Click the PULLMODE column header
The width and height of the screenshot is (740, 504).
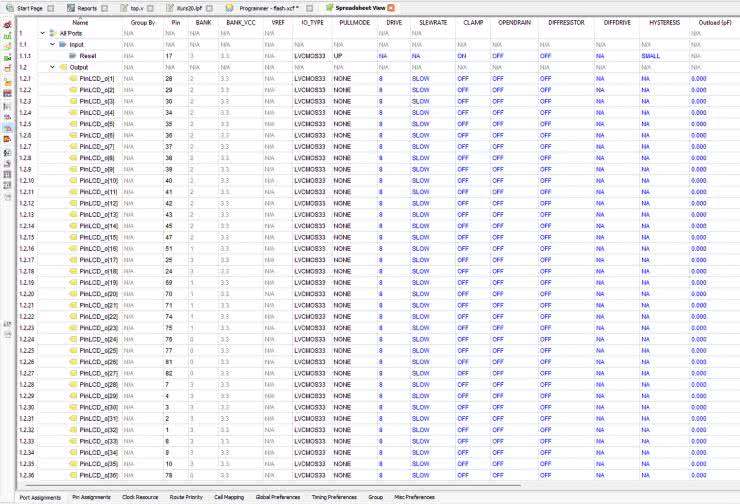pyautogui.click(x=354, y=21)
